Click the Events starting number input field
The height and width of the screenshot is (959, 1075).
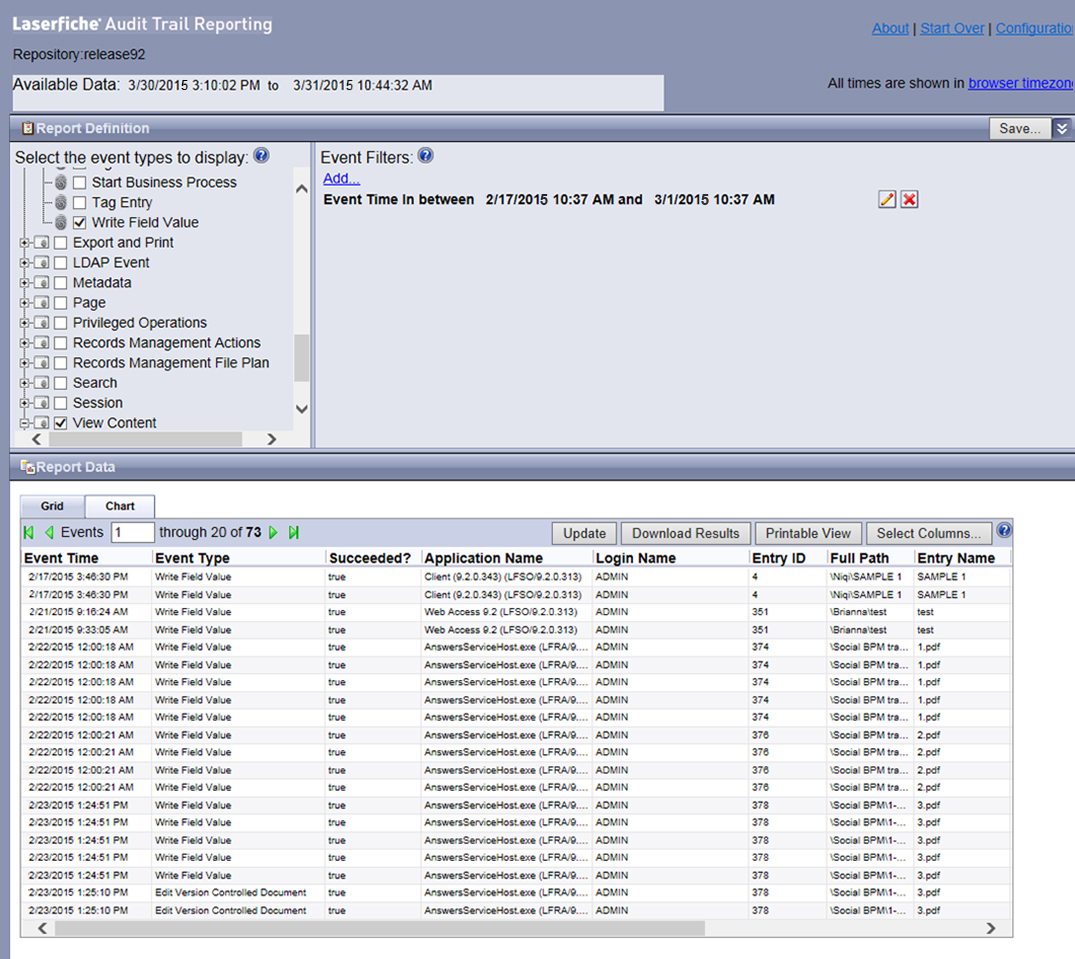(132, 533)
